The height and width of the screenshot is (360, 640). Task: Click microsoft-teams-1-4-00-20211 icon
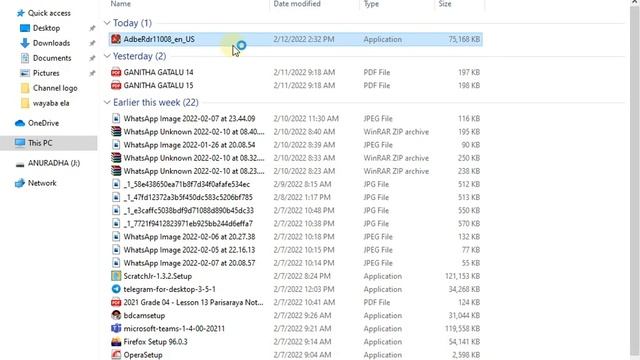tap(116, 328)
